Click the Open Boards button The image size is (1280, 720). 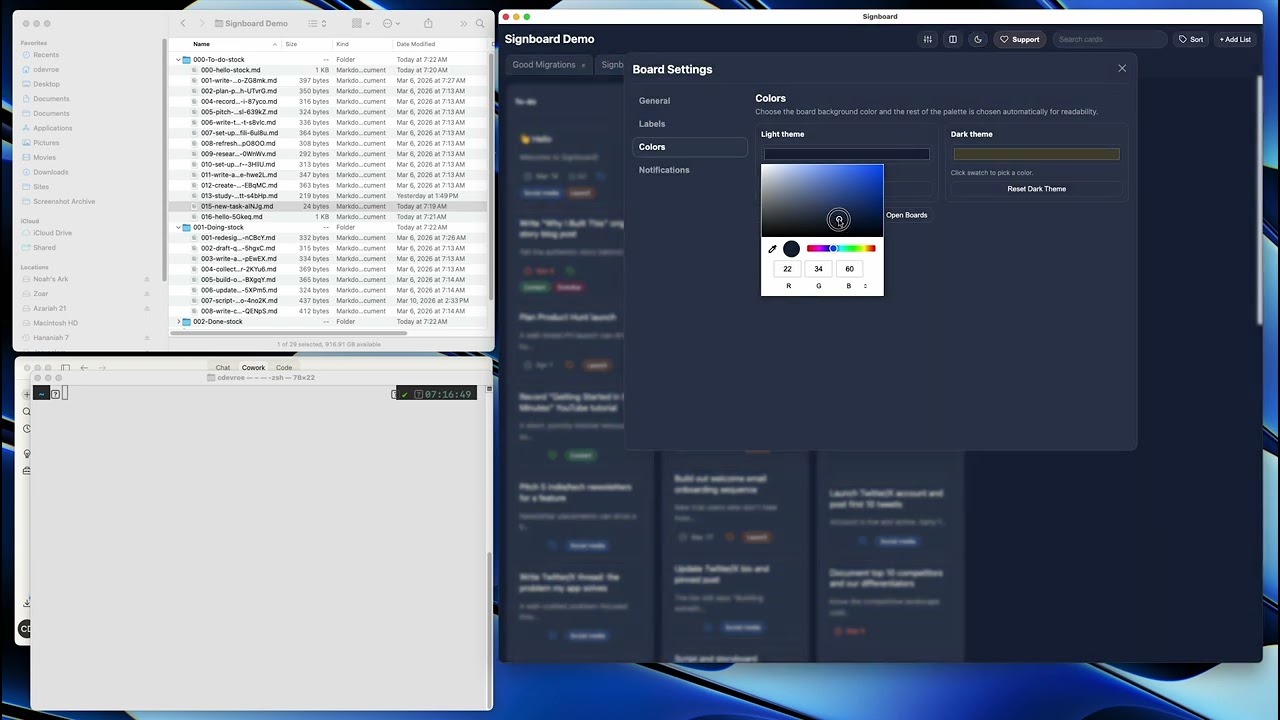906,215
